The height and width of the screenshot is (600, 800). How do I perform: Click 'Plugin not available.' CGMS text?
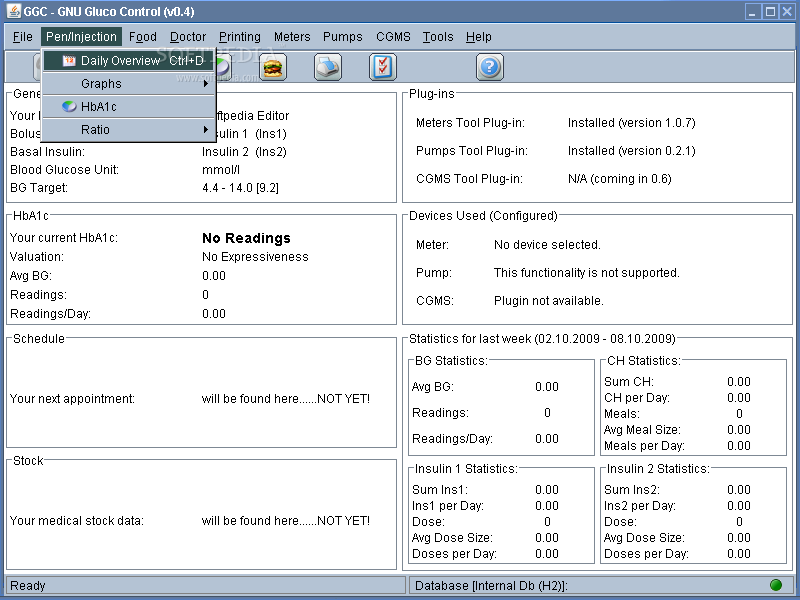[x=549, y=301]
